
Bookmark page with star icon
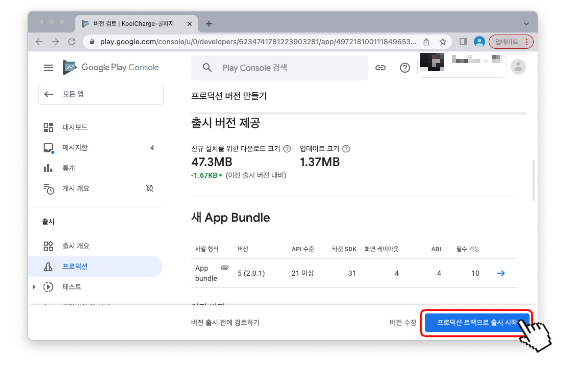(x=443, y=42)
